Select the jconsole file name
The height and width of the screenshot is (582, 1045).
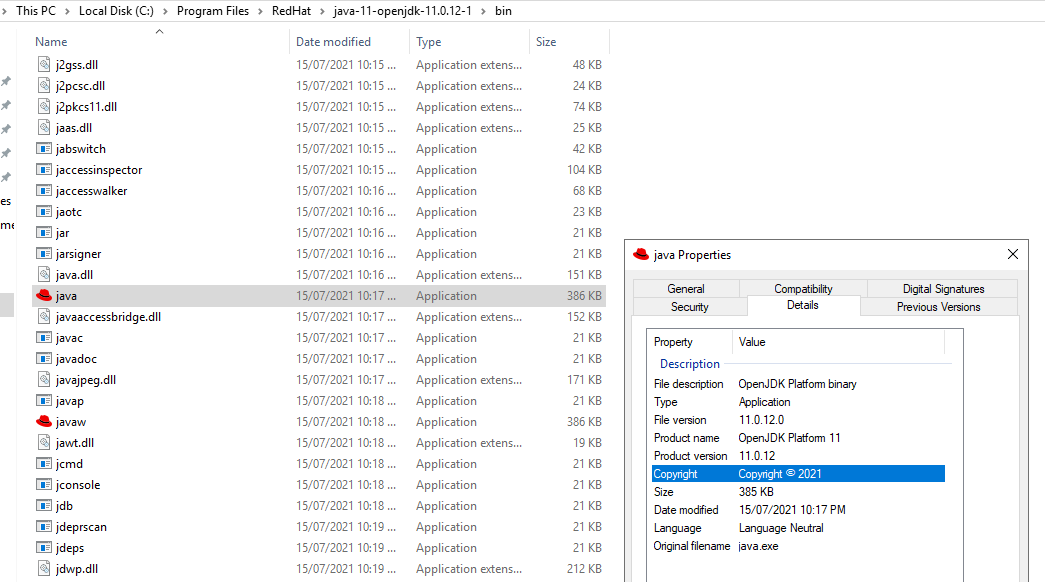(78, 485)
